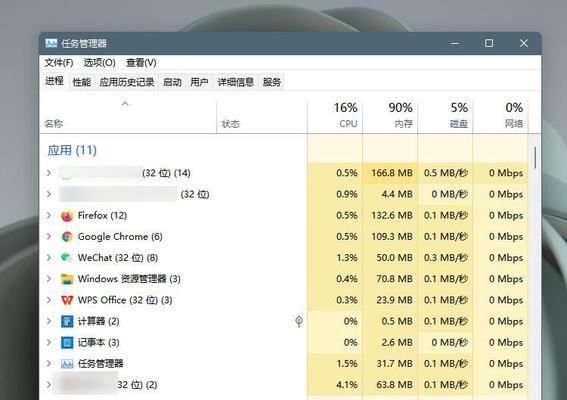This screenshot has width=567, height=400.
Task: Switch to the 用户 tab
Action: click(x=199, y=82)
